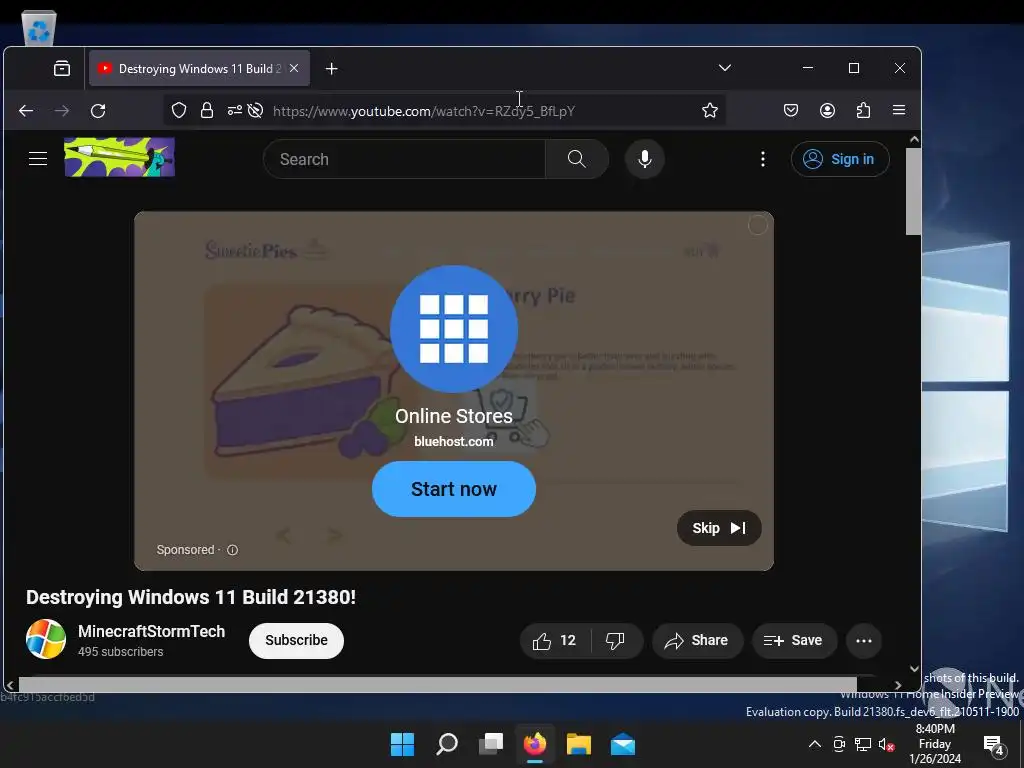Image resolution: width=1024 pixels, height=768 pixels.
Task: Click the ad info icon beside Sponsored
Action: (x=232, y=550)
